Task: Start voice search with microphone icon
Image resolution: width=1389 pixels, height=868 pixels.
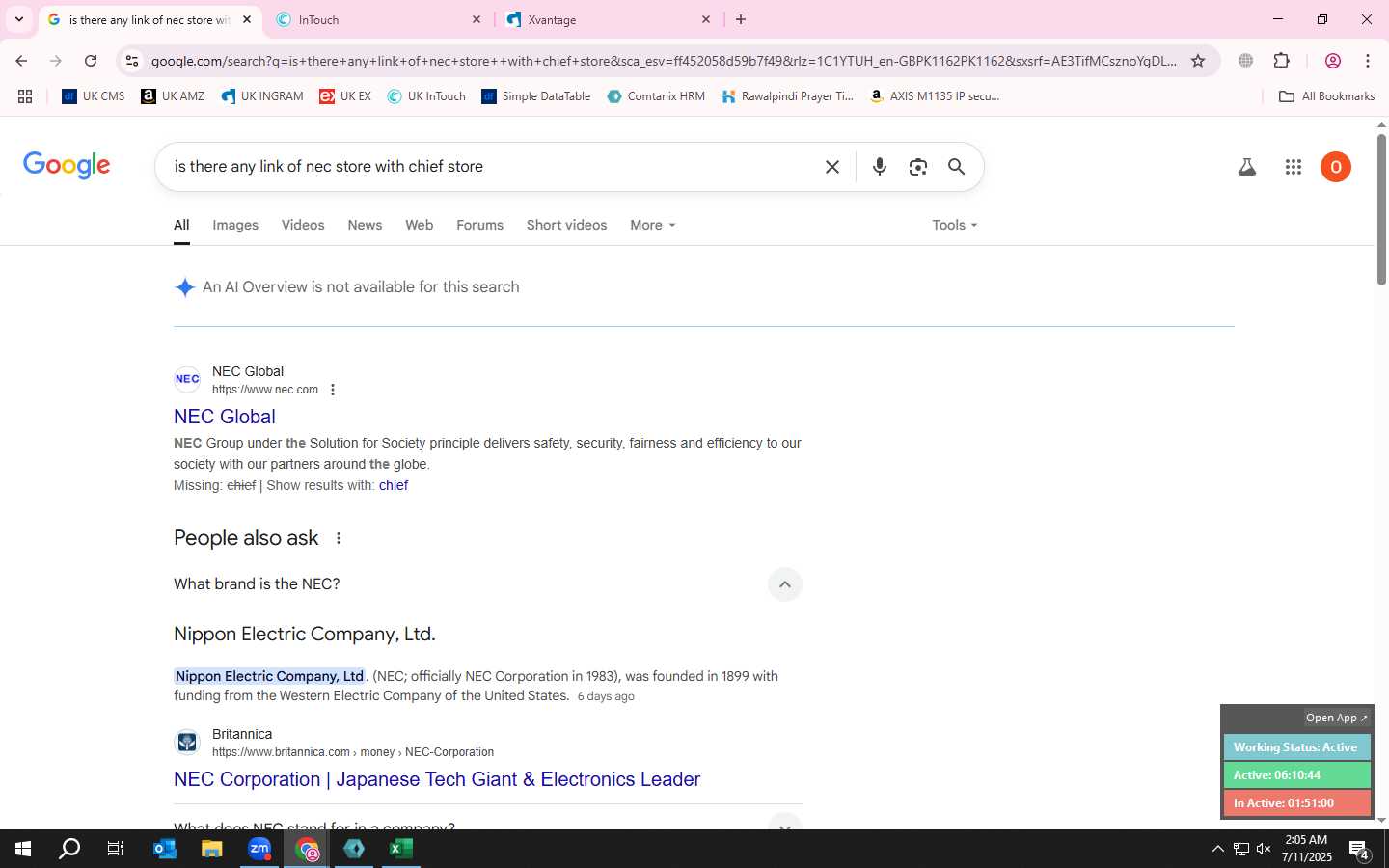Action: 879,167
